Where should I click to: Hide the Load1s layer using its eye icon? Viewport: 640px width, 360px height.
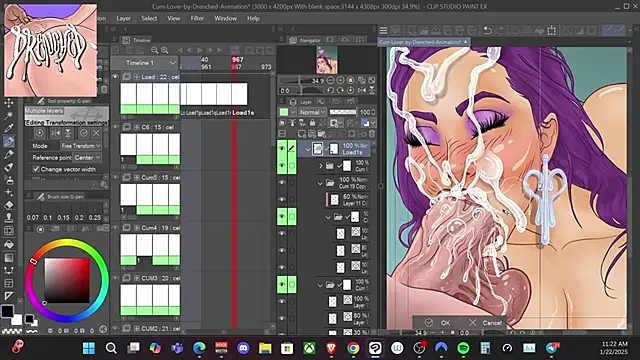click(282, 149)
